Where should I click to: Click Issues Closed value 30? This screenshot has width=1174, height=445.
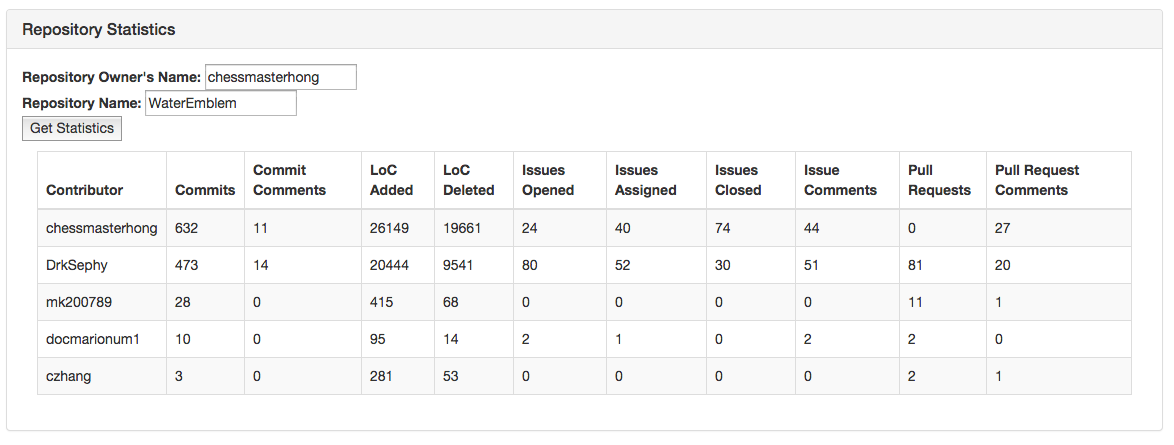pos(723,265)
